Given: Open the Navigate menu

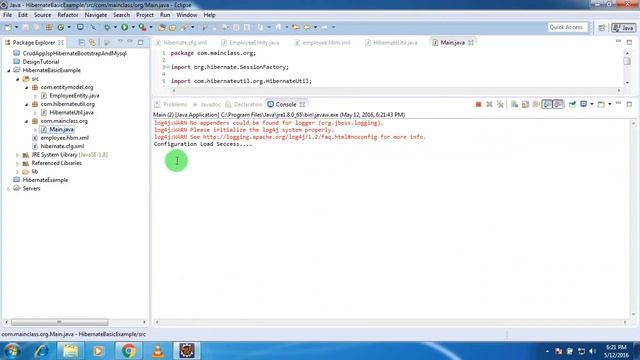Looking at the screenshot, I should [x=96, y=15].
